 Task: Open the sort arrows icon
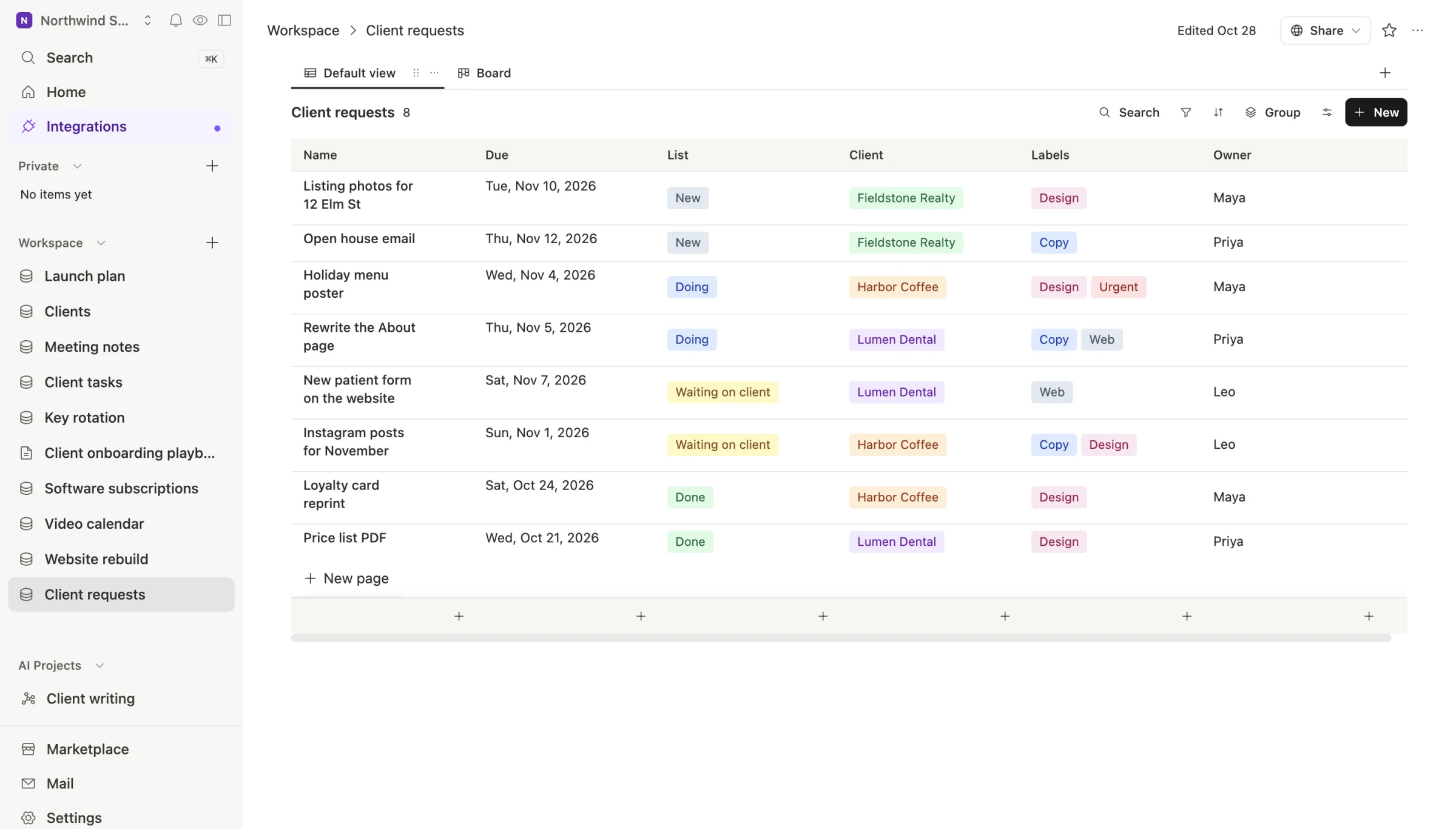coord(1218,113)
